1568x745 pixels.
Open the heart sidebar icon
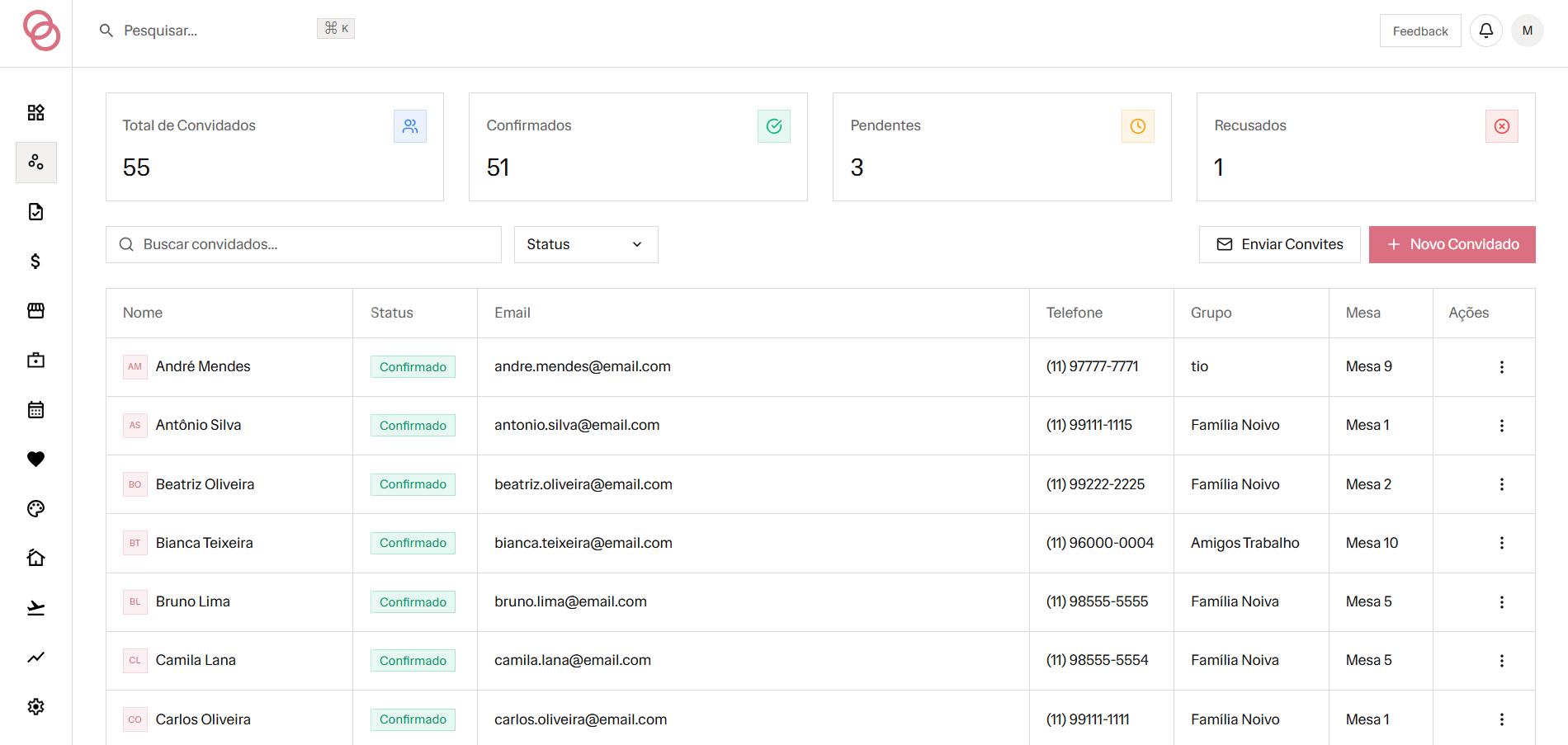click(35, 459)
